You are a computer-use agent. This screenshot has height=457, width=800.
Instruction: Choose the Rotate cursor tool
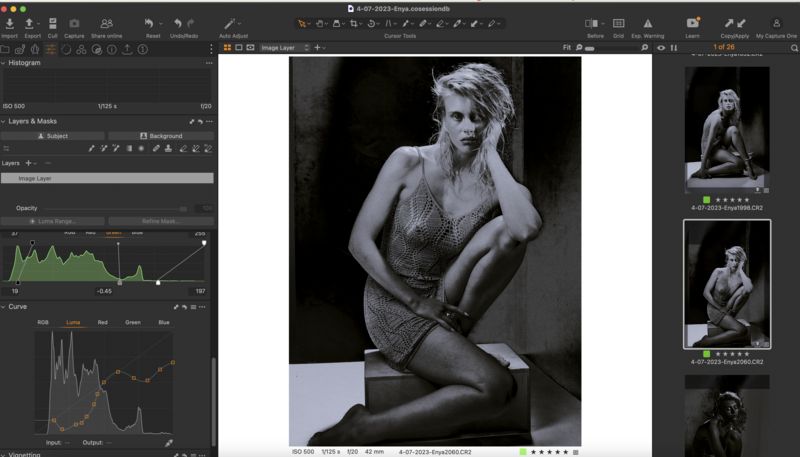(x=371, y=23)
